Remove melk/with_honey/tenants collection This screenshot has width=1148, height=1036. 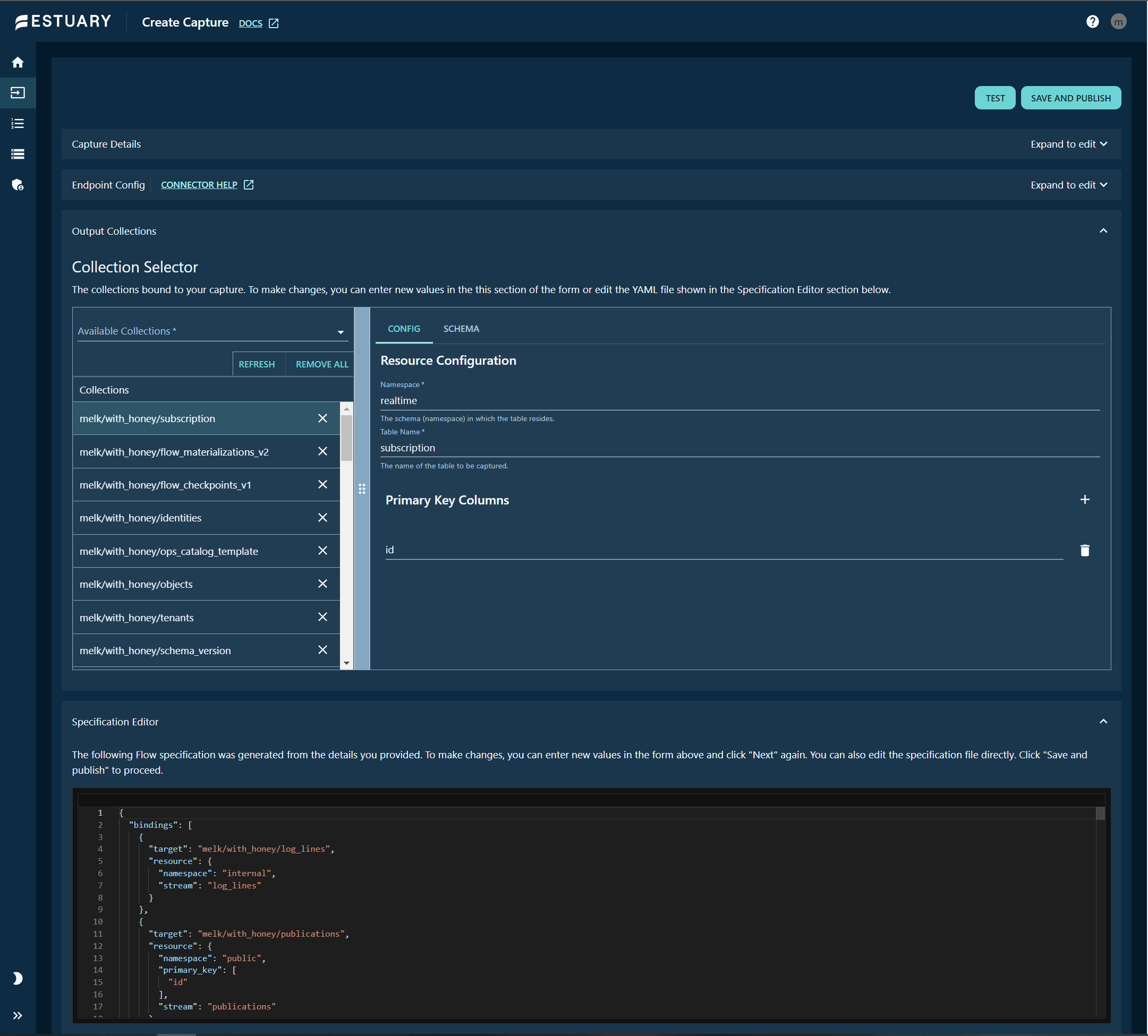[322, 617]
